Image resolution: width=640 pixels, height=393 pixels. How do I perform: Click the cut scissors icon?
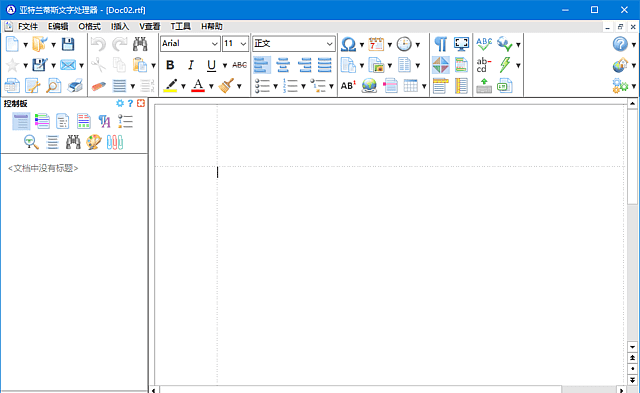pyautogui.click(x=98, y=65)
